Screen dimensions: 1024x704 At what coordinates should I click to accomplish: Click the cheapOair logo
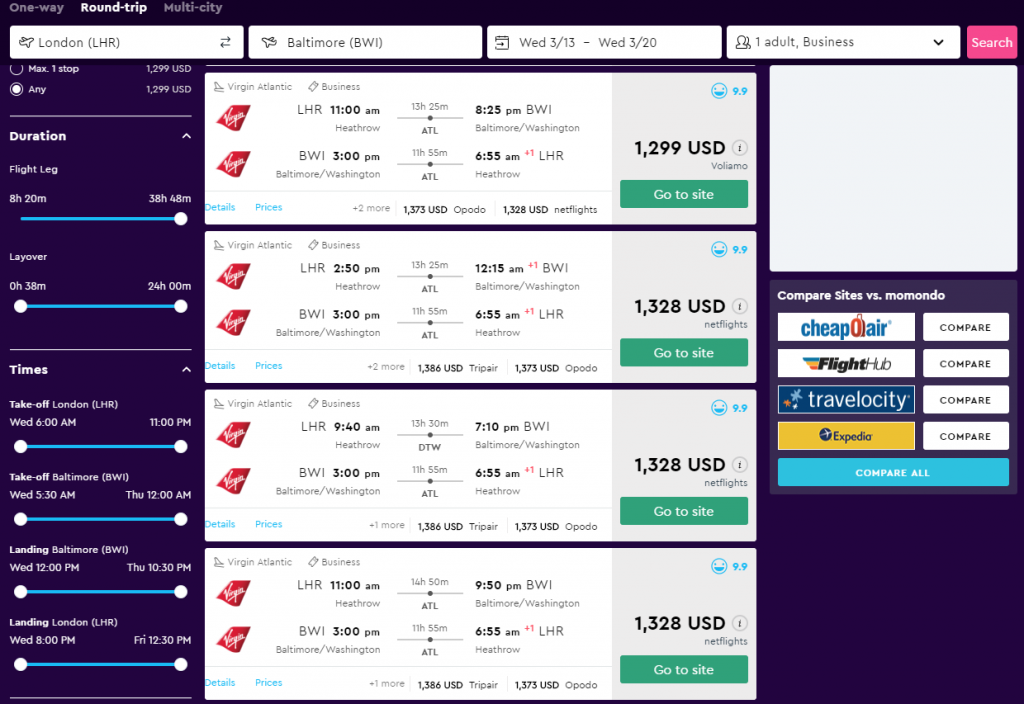tap(846, 327)
